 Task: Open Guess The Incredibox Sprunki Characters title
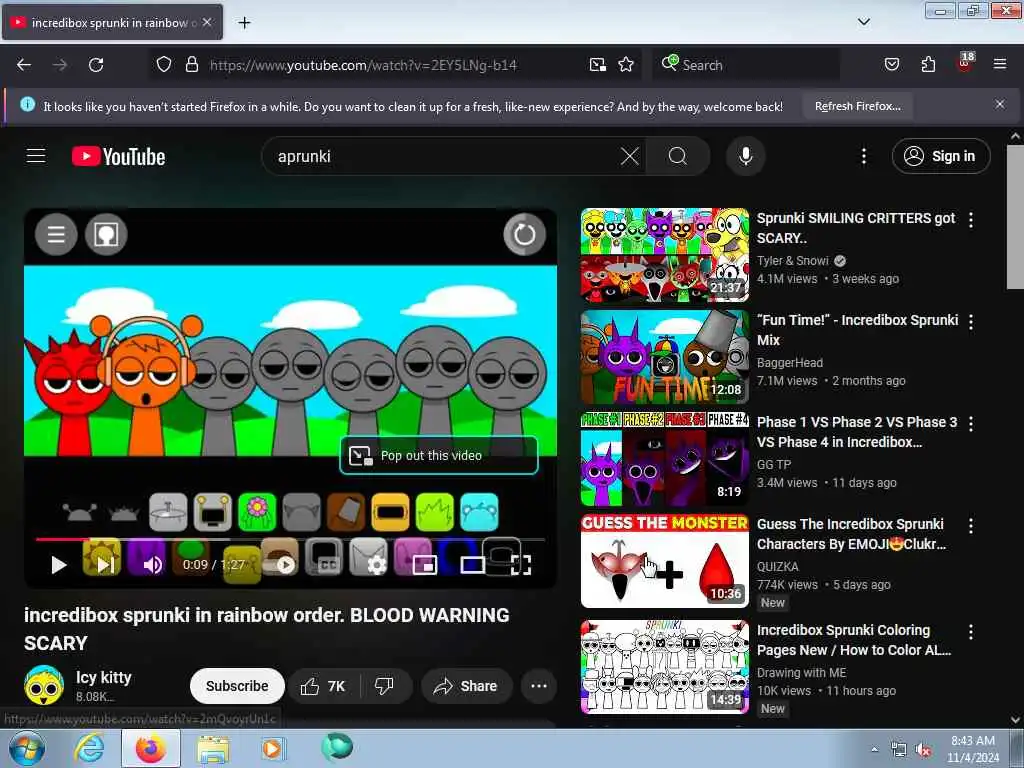[x=851, y=534]
